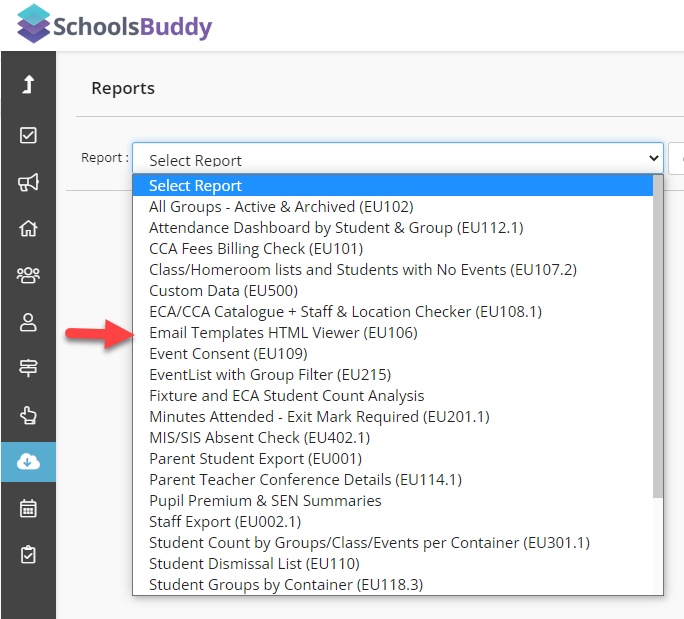The width and height of the screenshot is (684, 619).
Task: Click the report list scrollbar thumb
Action: coord(658,336)
